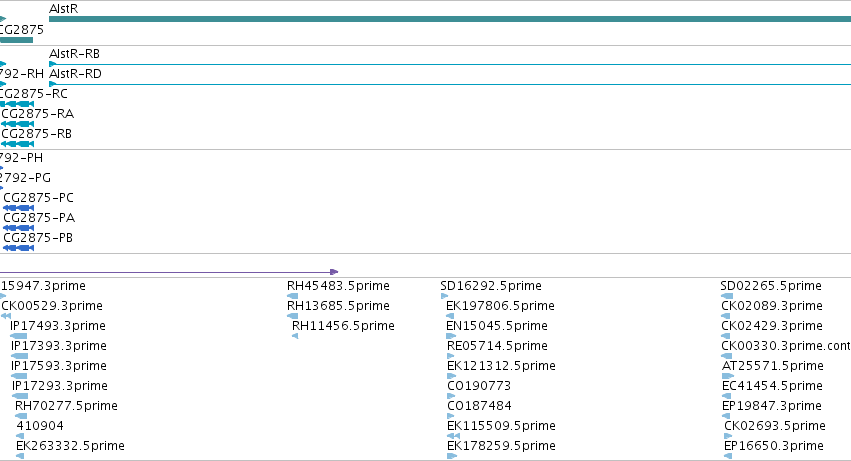
Task: Click the IP17493.3prime EST glyph
Action: tap(19, 336)
